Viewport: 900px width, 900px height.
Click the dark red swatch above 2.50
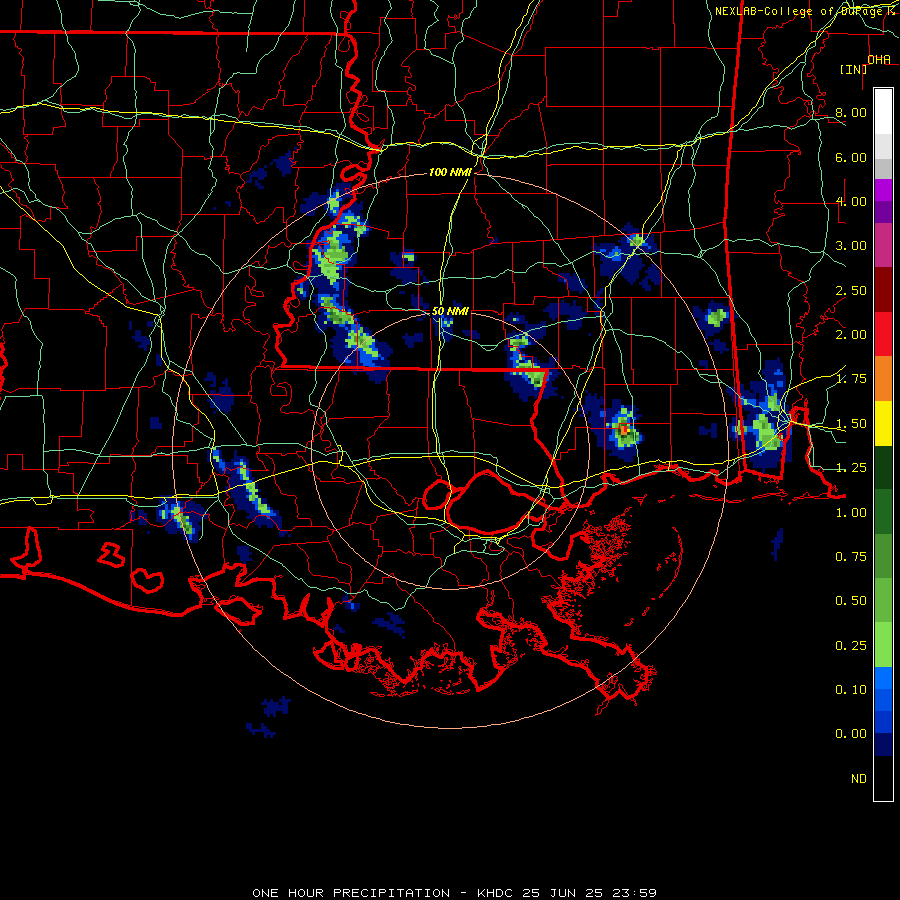883,290
